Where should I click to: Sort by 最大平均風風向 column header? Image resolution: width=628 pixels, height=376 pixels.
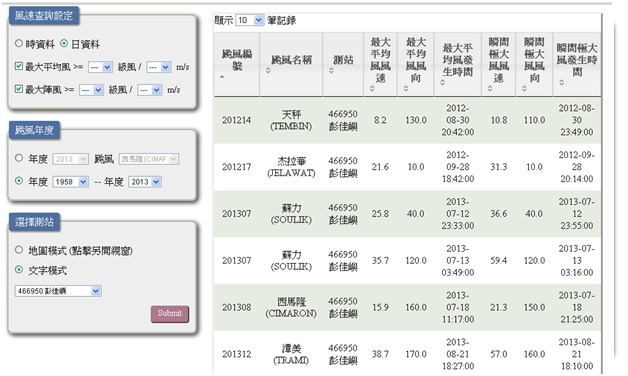point(416,64)
